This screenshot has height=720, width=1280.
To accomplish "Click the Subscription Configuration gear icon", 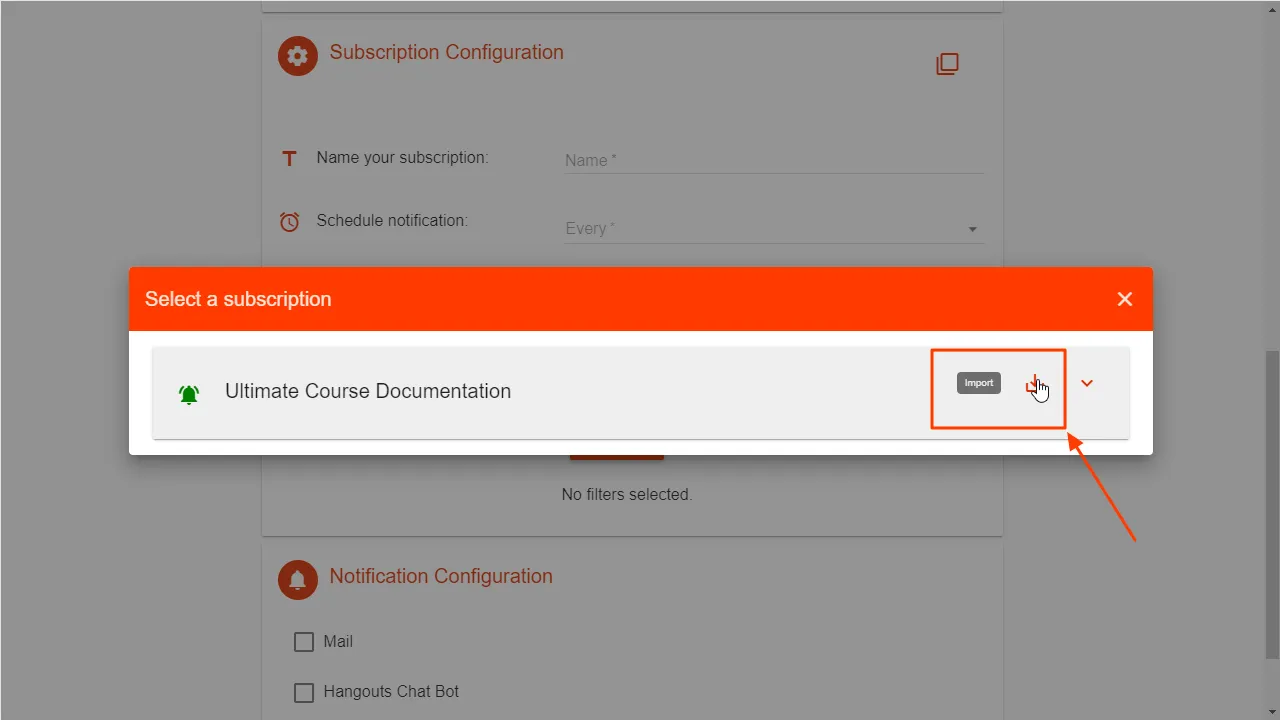I will point(298,56).
